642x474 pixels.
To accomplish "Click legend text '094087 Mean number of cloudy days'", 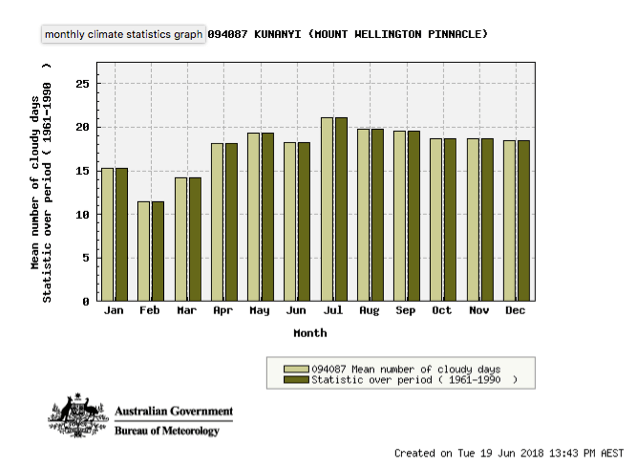I will tap(406, 369).
